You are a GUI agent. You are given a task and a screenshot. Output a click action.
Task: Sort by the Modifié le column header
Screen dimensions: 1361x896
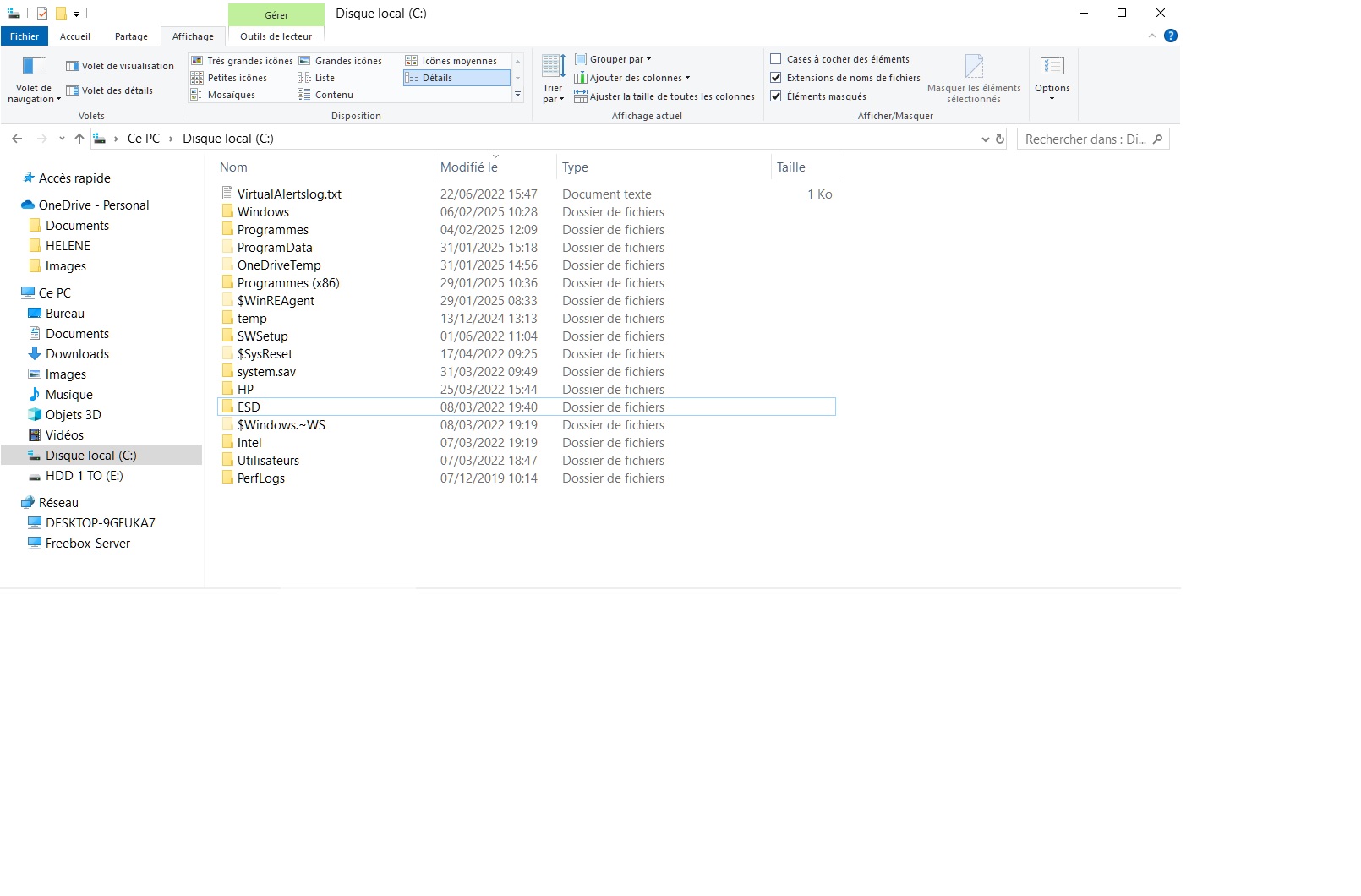[496, 167]
